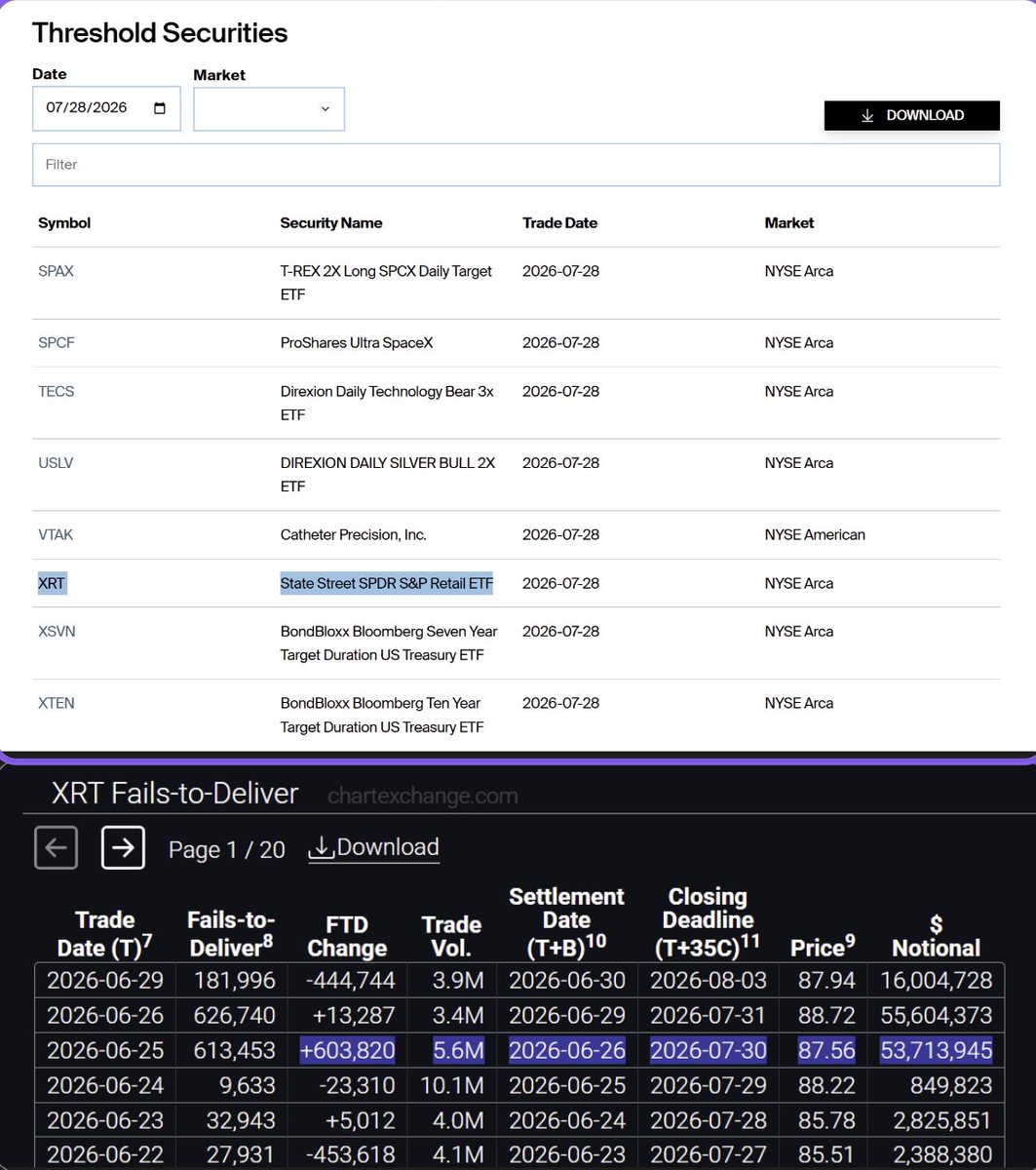The height and width of the screenshot is (1170, 1036).
Task: Click highlighted closing deadline 2026-07-30
Action: pyautogui.click(x=709, y=1051)
